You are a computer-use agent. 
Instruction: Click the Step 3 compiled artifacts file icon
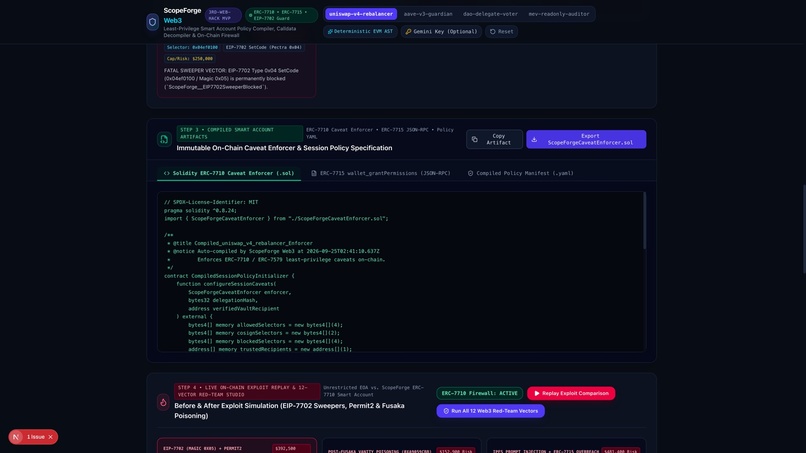(x=164, y=139)
